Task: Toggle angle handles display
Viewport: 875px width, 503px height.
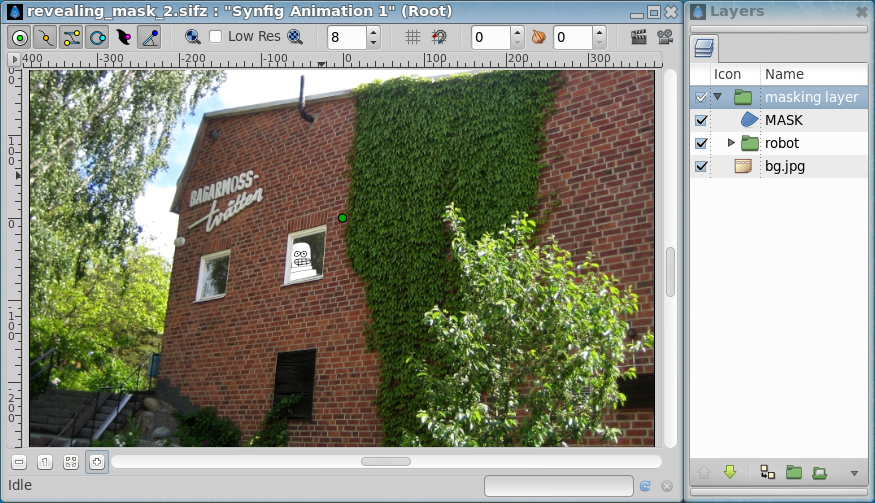Action: coord(149,37)
